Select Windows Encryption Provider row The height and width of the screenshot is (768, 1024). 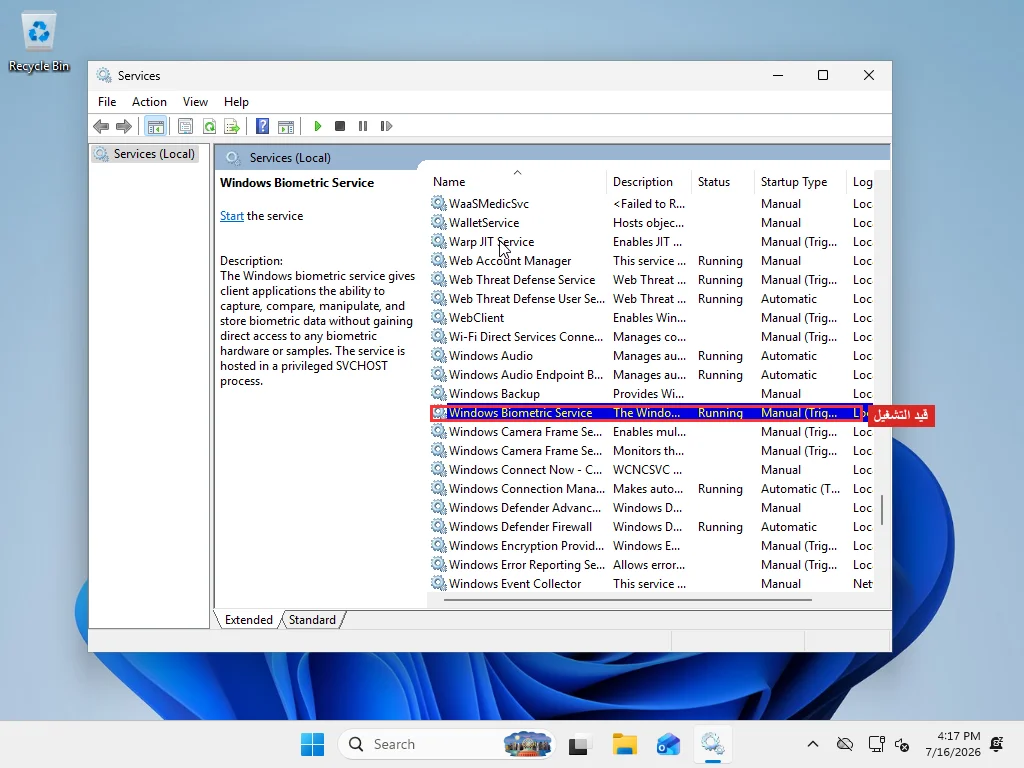(651, 545)
